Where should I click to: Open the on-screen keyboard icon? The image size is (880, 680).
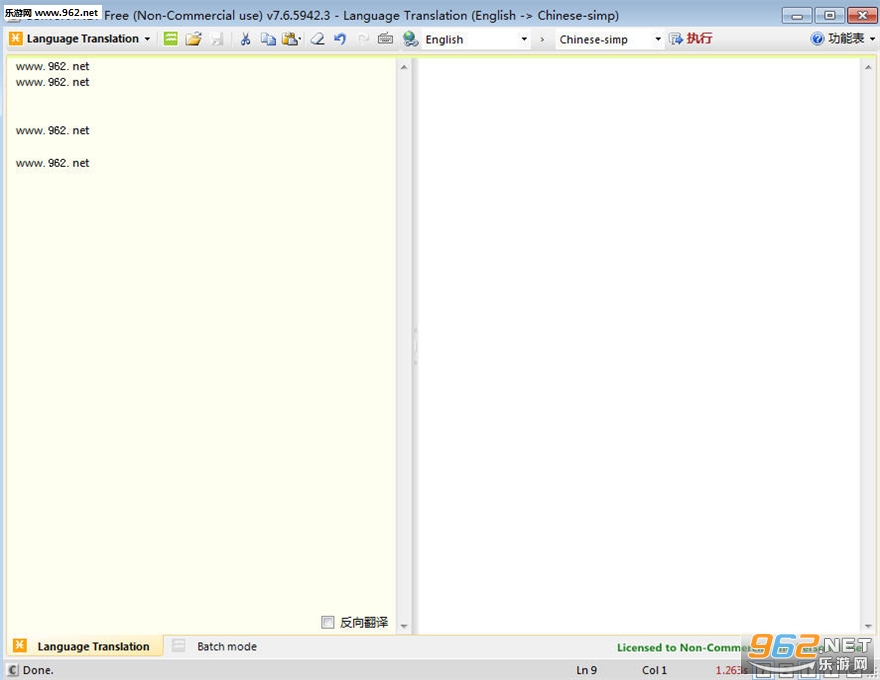coord(386,39)
